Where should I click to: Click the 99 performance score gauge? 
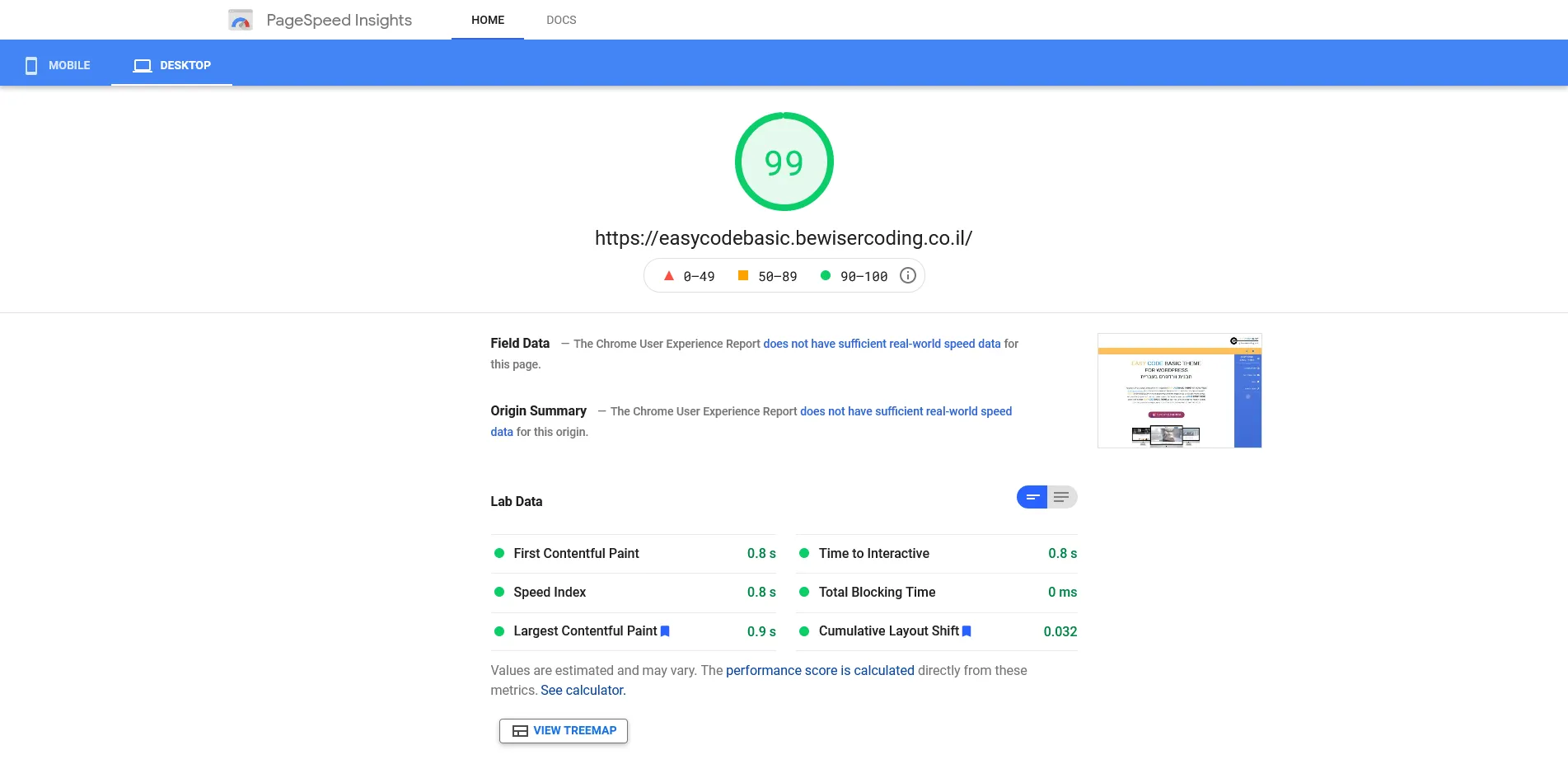[784, 162]
